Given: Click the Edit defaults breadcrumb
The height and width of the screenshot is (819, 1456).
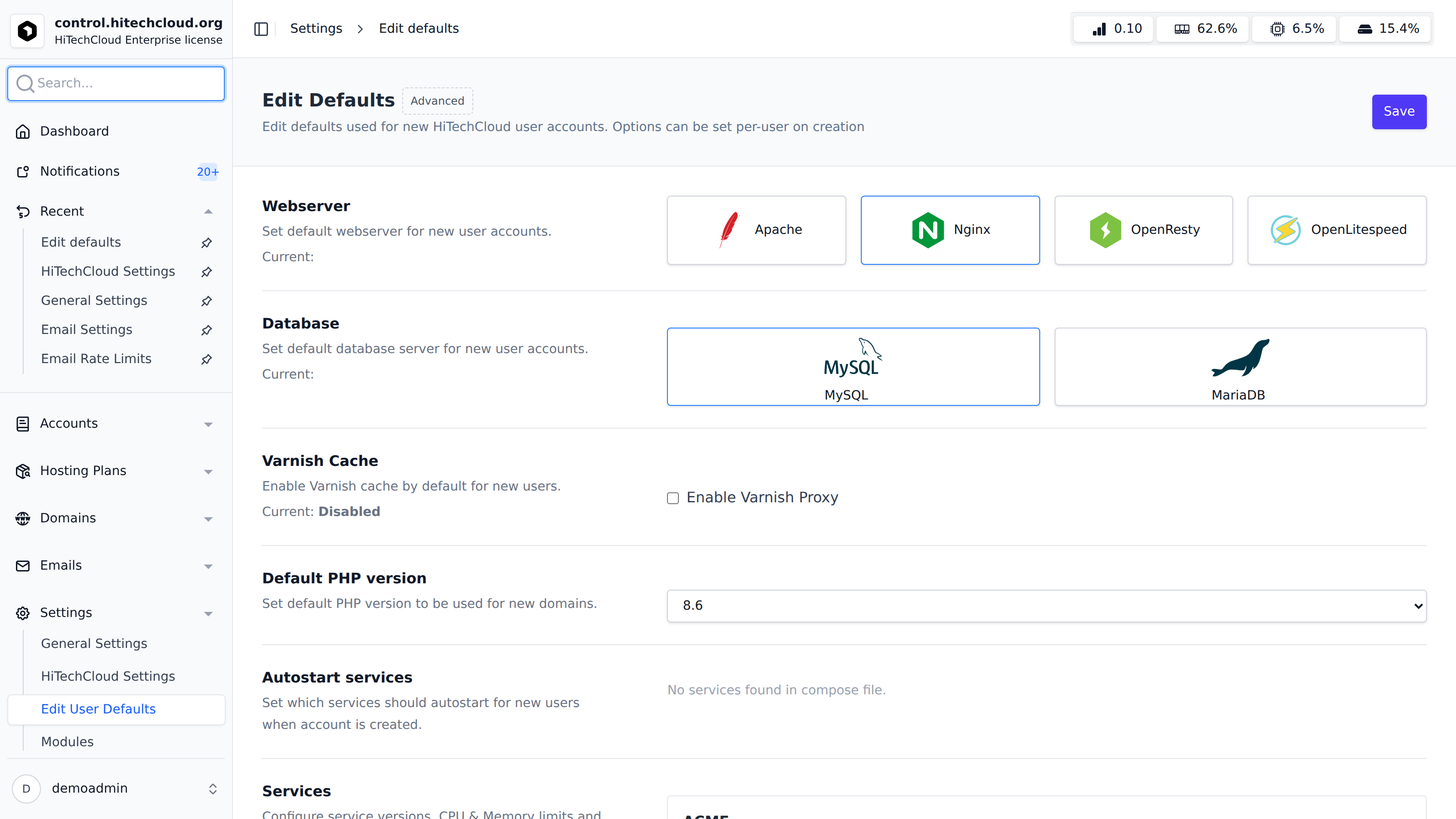Looking at the screenshot, I should tap(419, 29).
